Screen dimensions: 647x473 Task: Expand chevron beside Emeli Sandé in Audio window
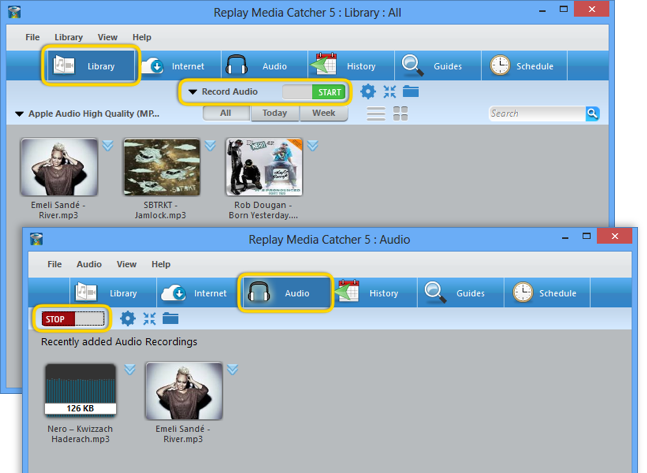coord(233,369)
